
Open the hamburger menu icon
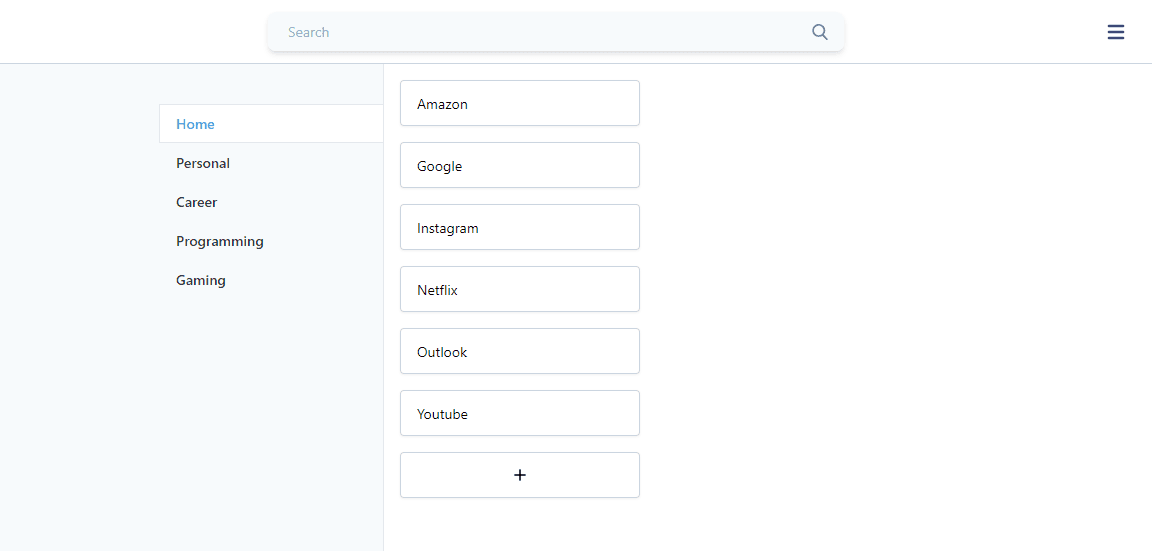pyautogui.click(x=1116, y=32)
